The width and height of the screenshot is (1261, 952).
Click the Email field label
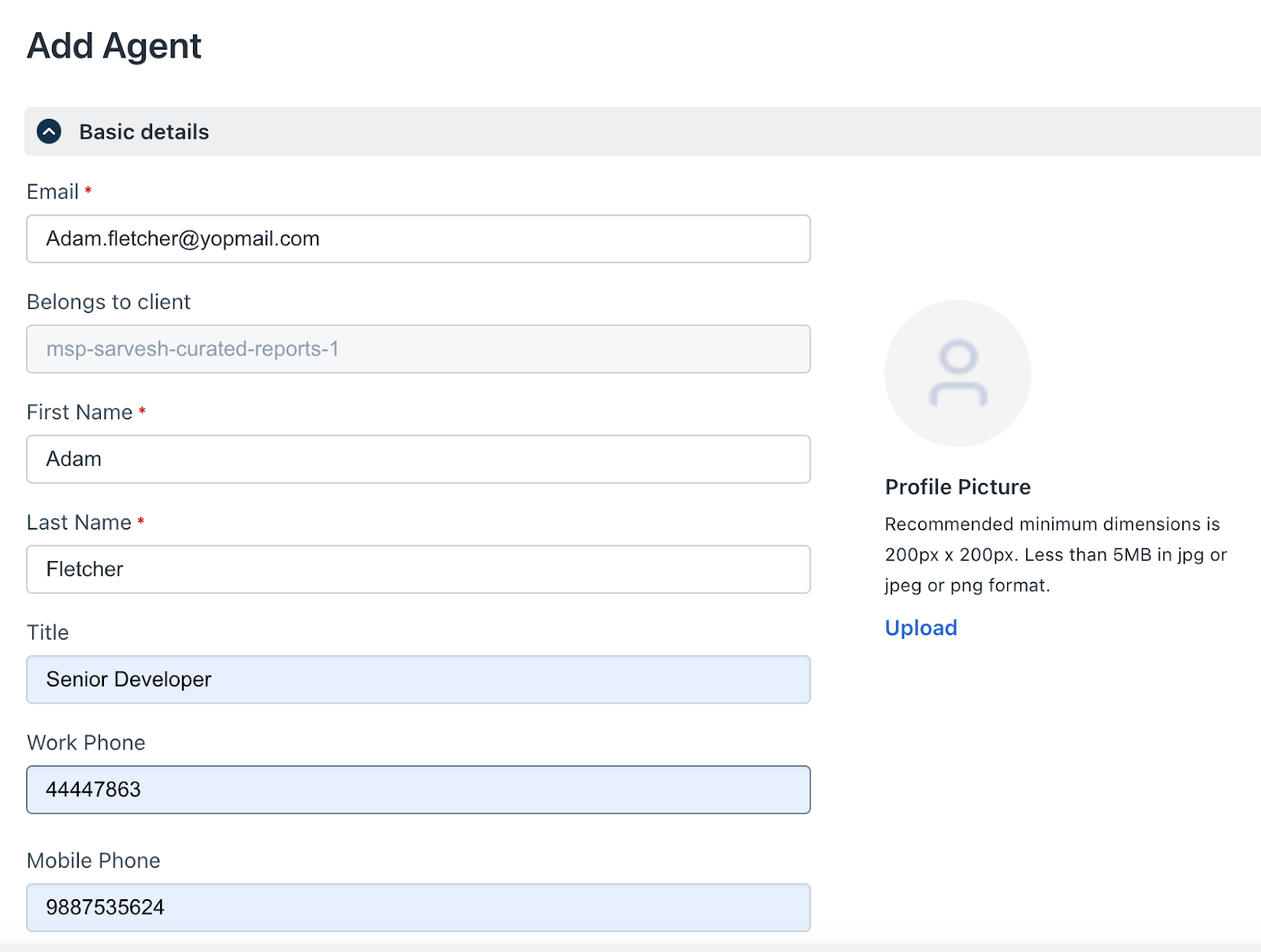pyautogui.click(x=53, y=192)
